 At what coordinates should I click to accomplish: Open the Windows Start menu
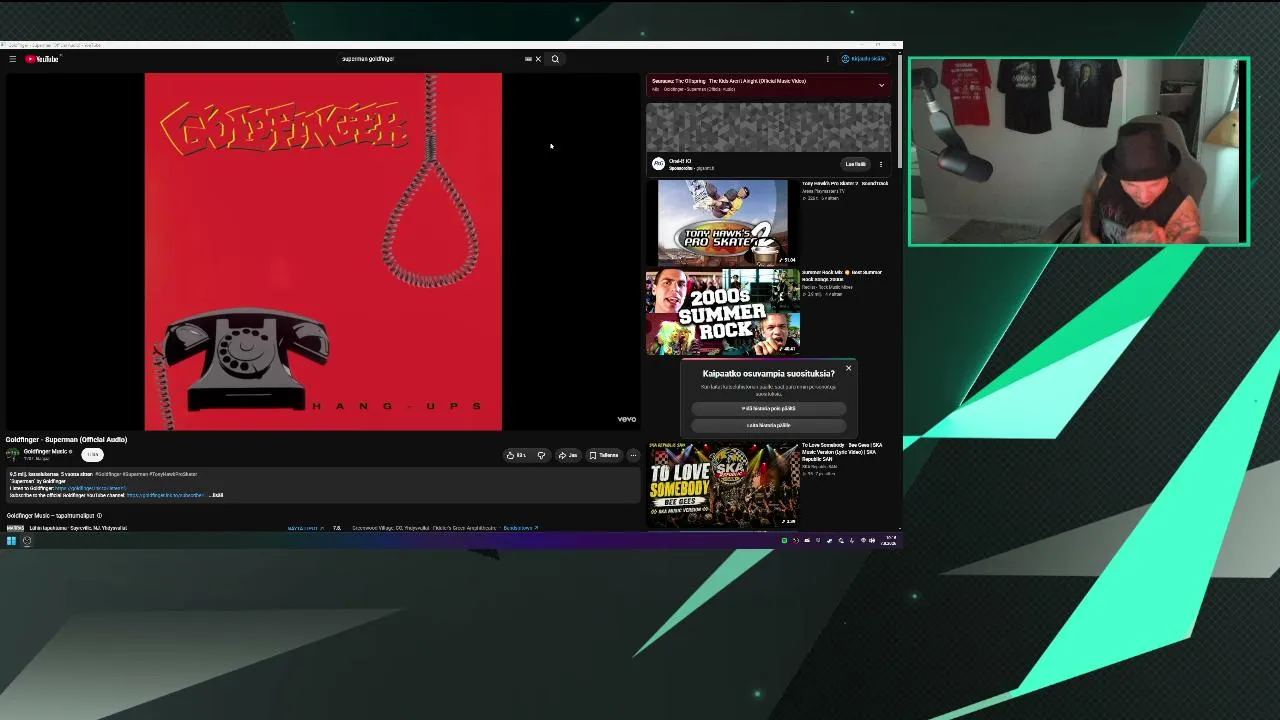click(x=11, y=541)
